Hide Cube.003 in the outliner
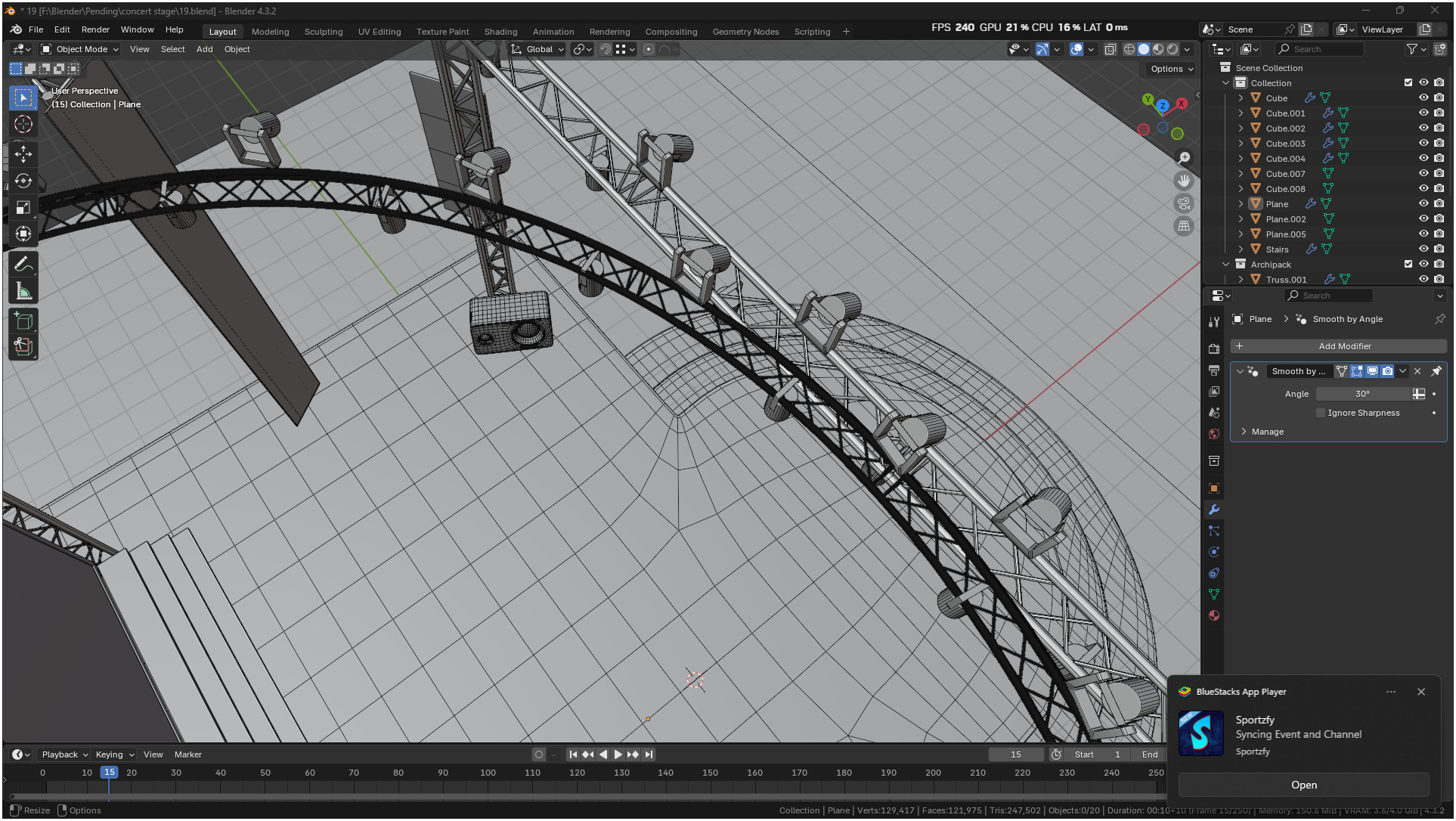The width and height of the screenshot is (1456, 821). tap(1423, 143)
